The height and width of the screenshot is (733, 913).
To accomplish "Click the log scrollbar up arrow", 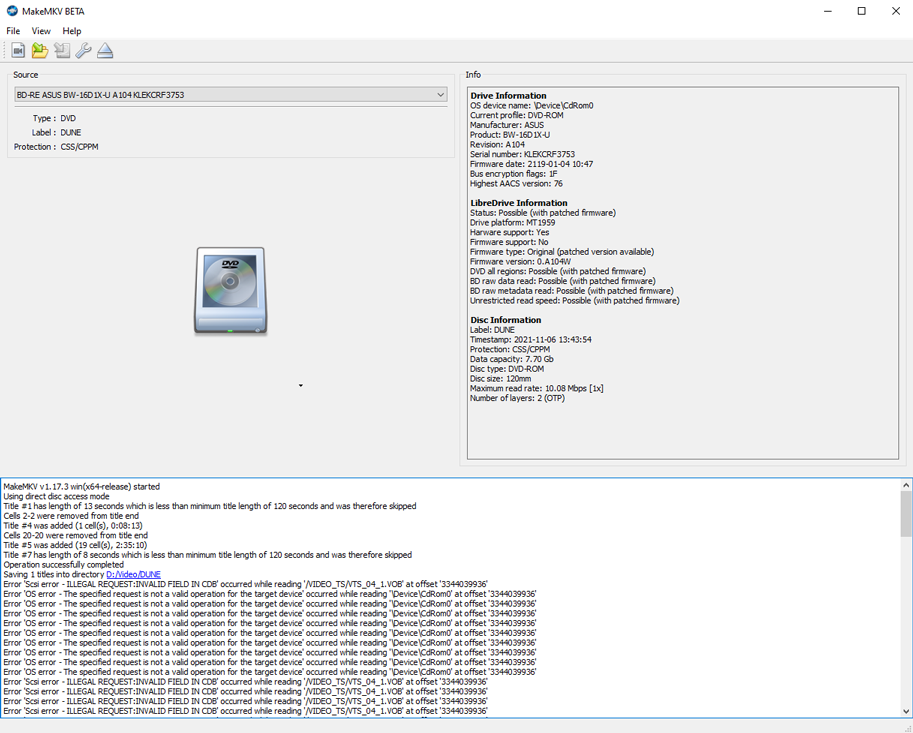I will (x=906, y=485).
